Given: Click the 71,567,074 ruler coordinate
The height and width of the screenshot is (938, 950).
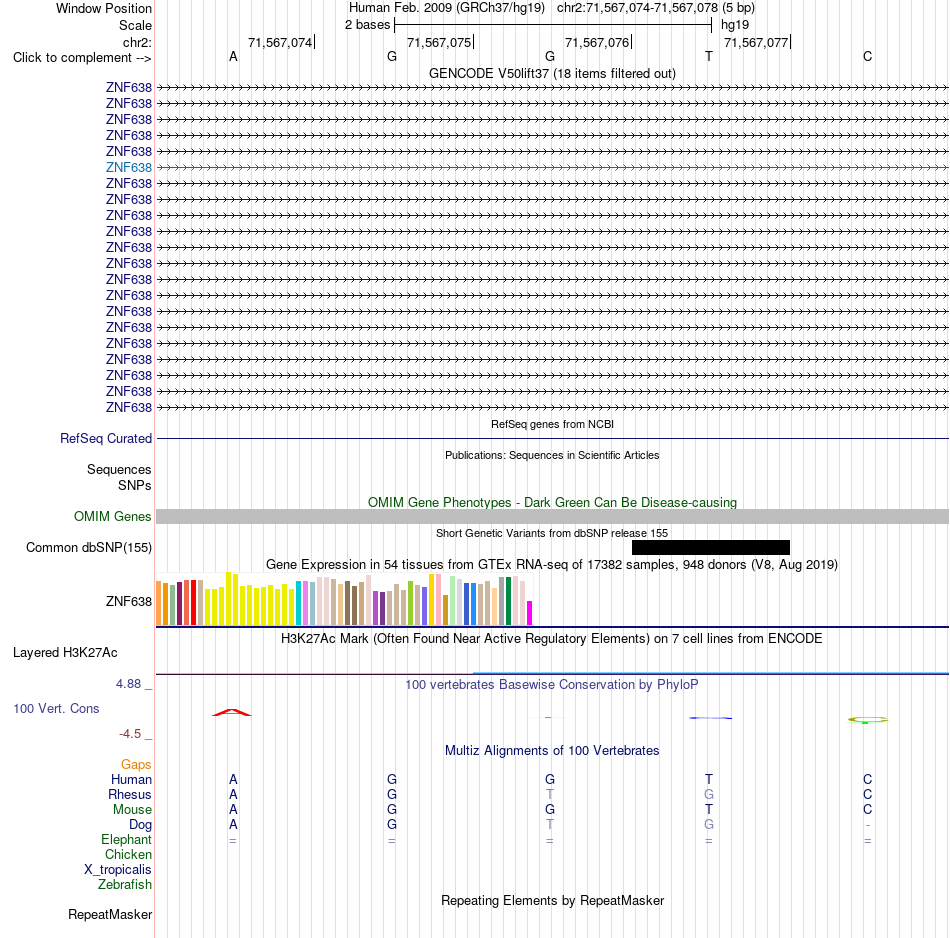Looking at the screenshot, I should [x=280, y=42].
